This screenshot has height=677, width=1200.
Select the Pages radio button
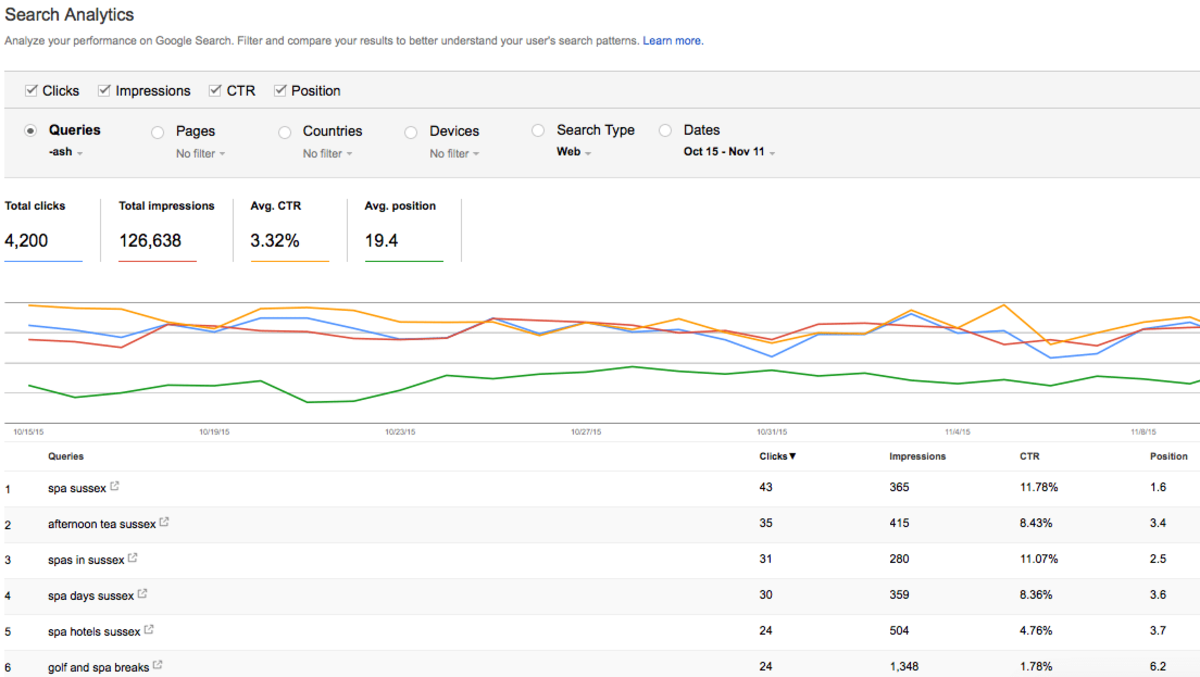click(x=158, y=131)
